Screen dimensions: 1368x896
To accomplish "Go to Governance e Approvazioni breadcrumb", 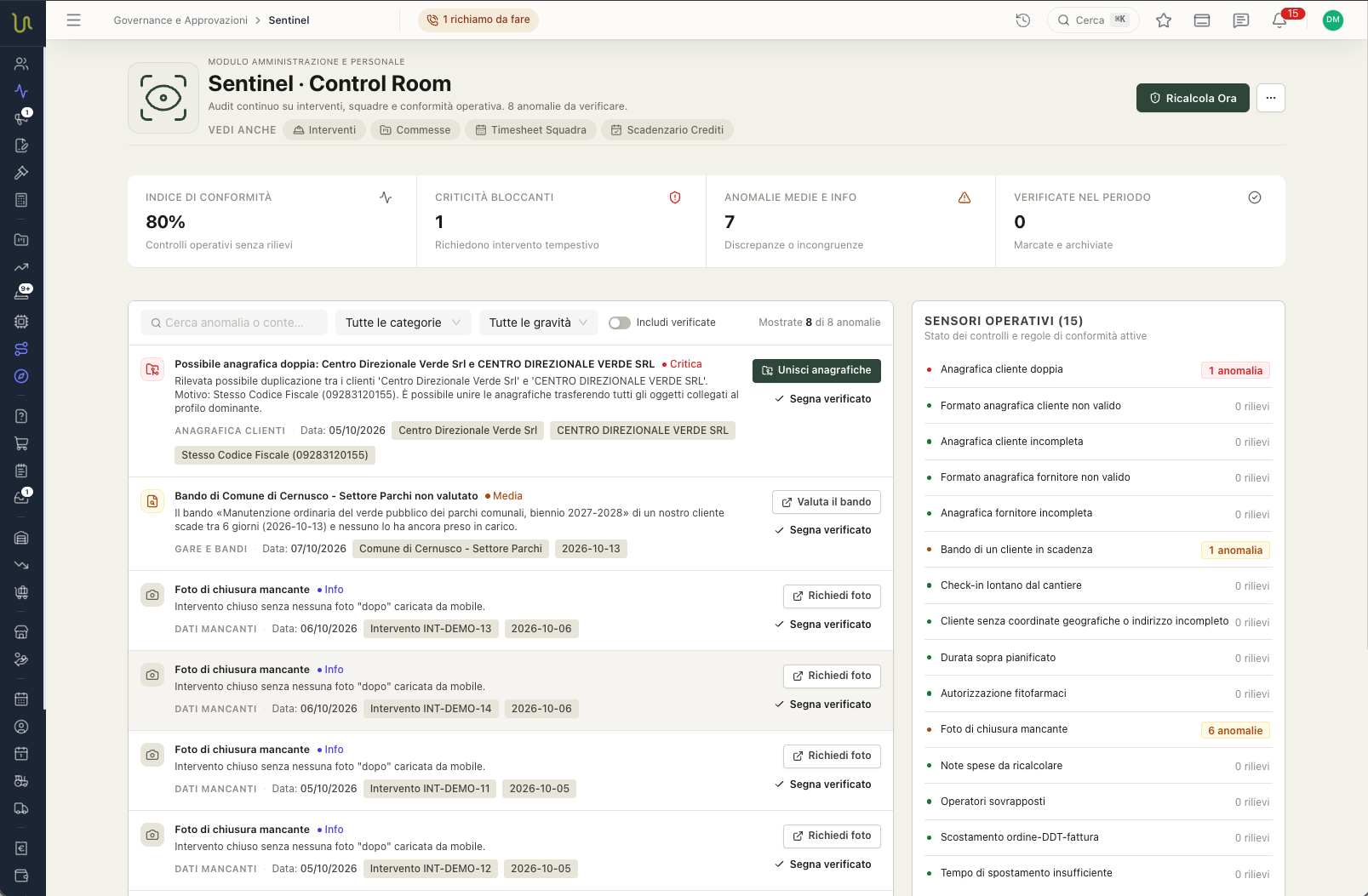I will point(180,20).
